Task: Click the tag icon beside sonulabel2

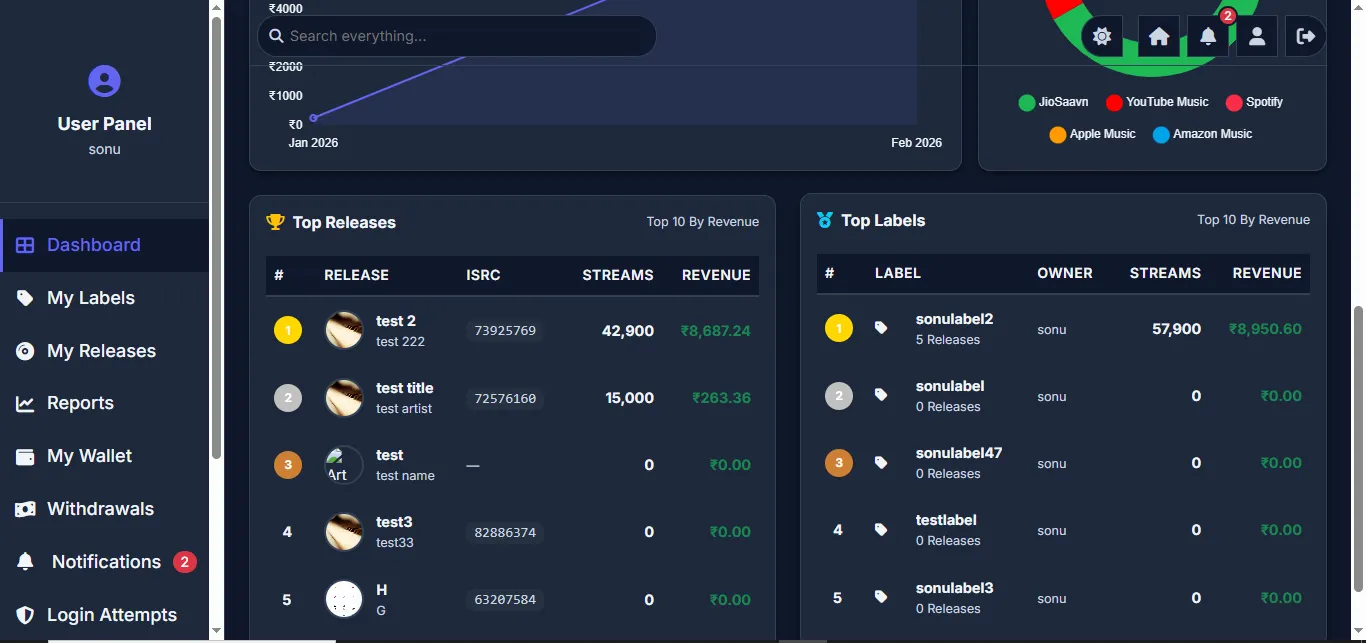Action: (x=881, y=328)
